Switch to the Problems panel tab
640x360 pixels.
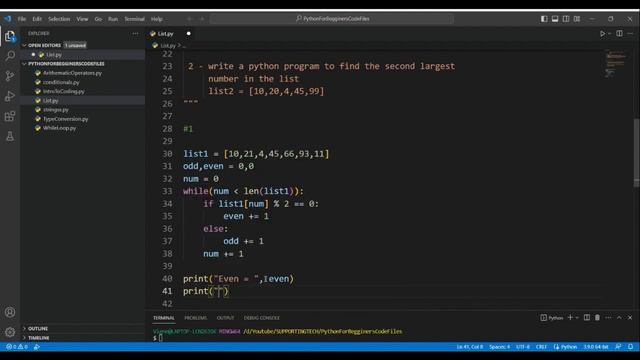point(196,318)
